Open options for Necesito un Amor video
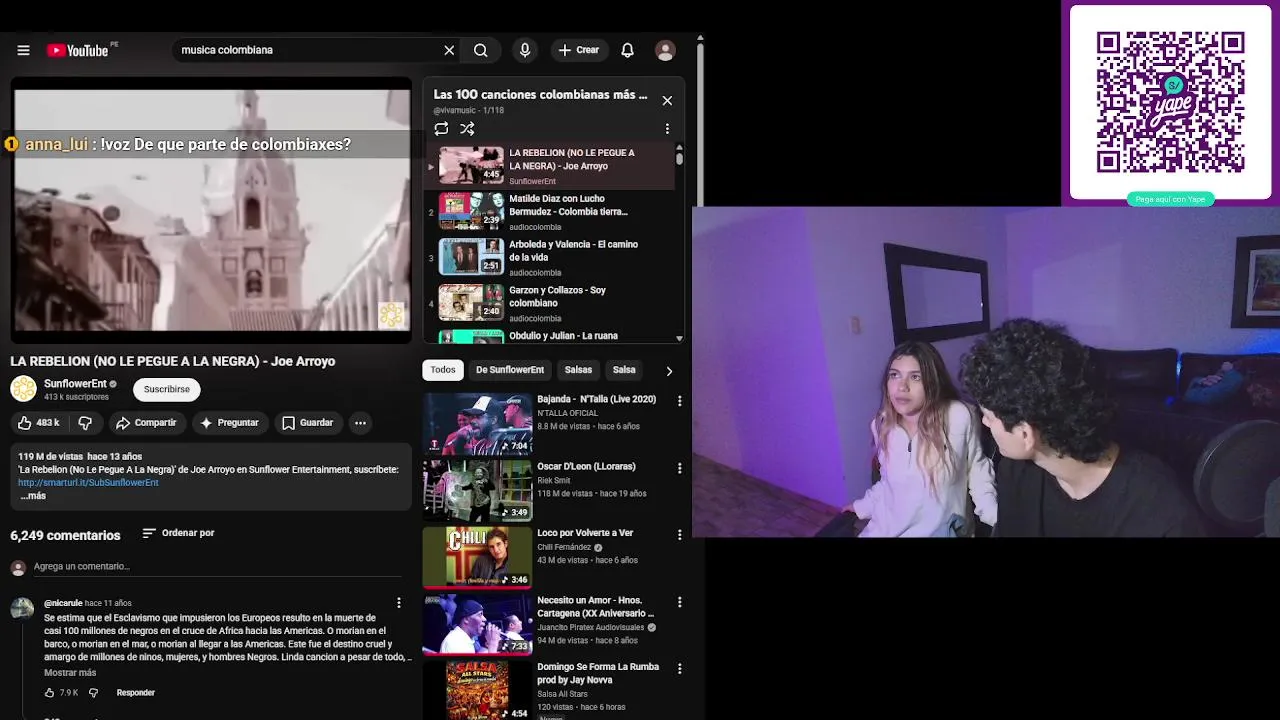The width and height of the screenshot is (1280, 720). [679, 602]
